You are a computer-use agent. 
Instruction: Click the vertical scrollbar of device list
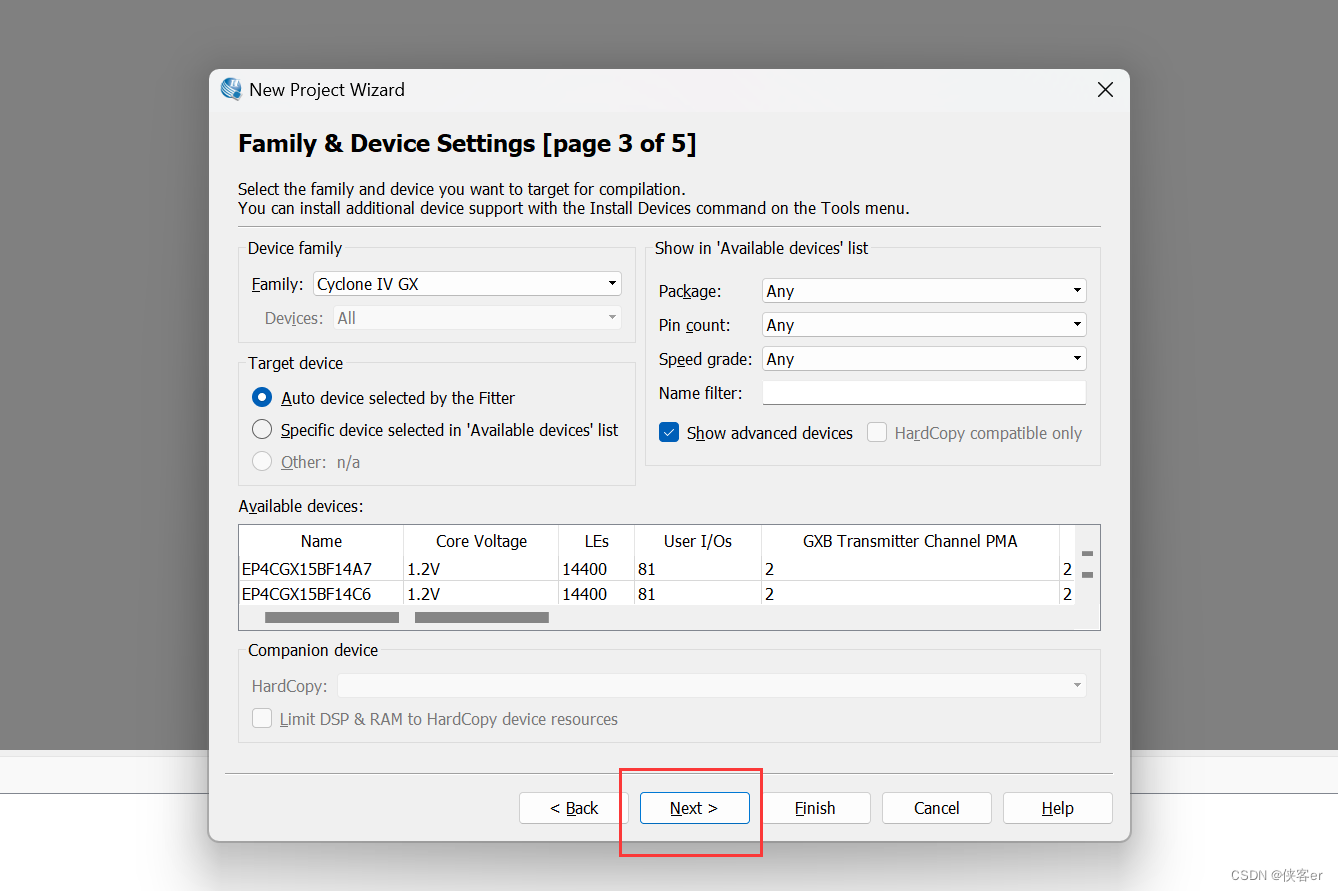click(1087, 565)
